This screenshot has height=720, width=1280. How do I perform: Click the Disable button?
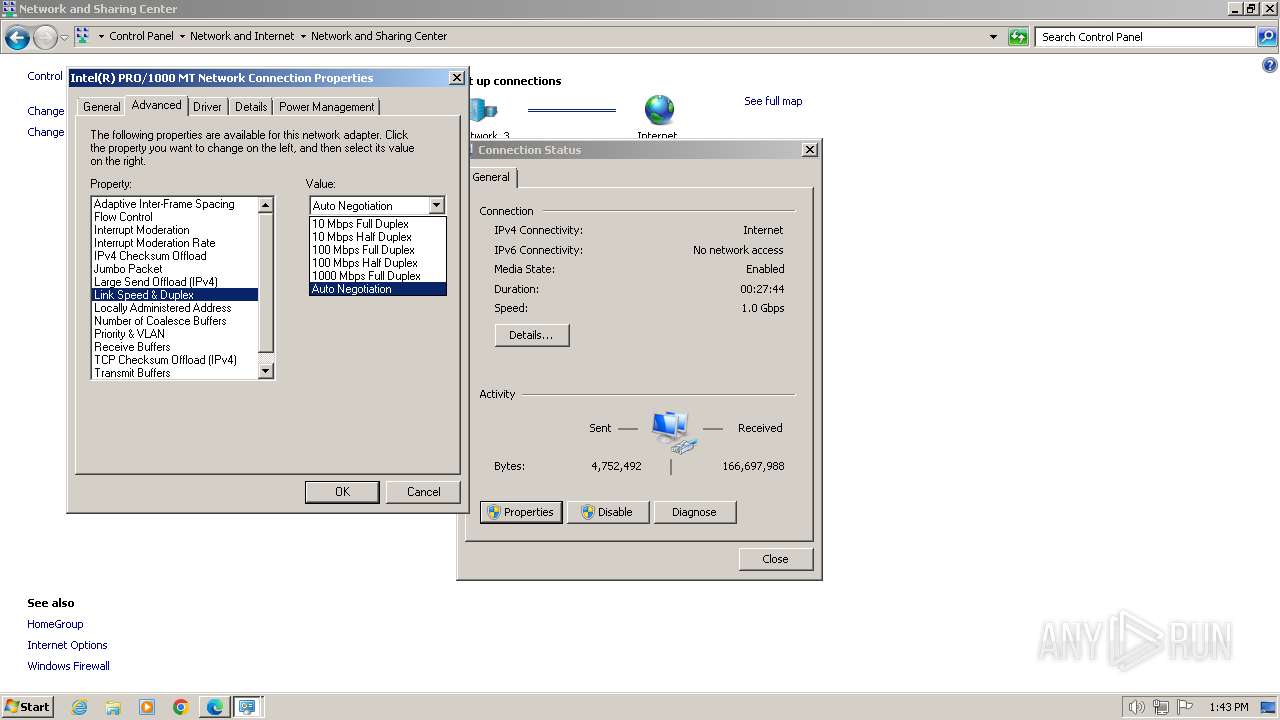(608, 512)
